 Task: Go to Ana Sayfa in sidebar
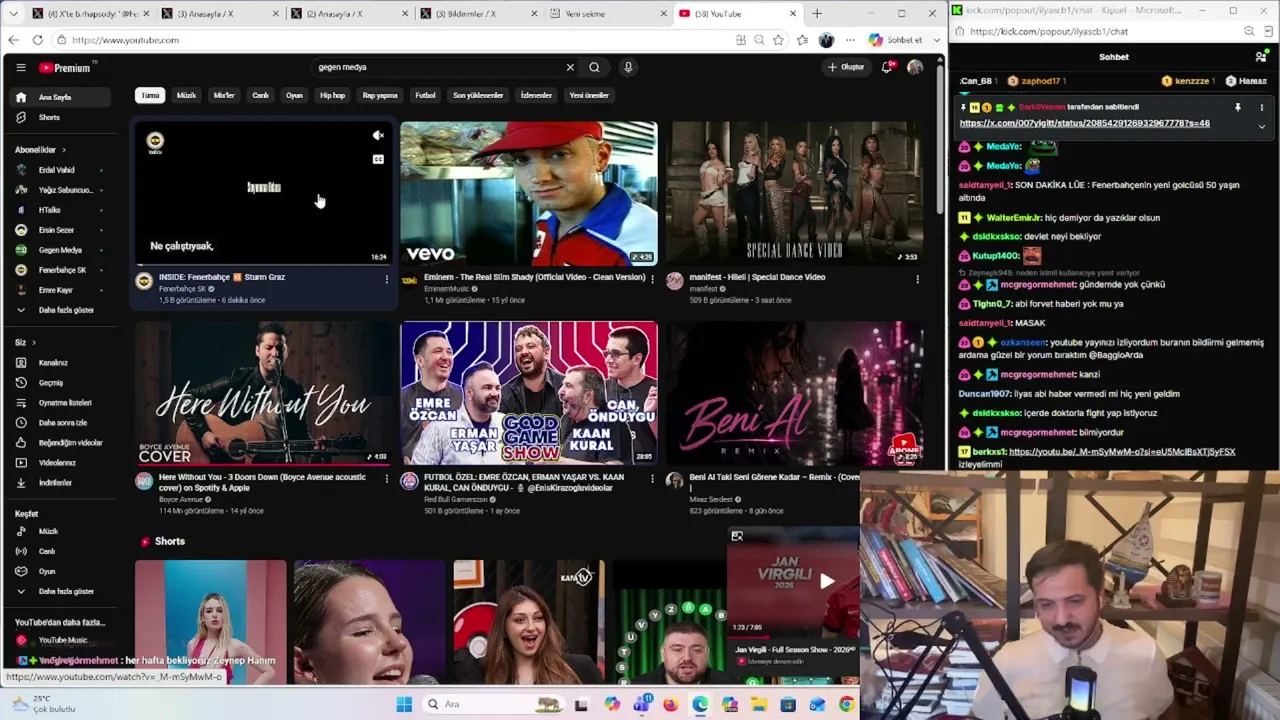coord(58,97)
